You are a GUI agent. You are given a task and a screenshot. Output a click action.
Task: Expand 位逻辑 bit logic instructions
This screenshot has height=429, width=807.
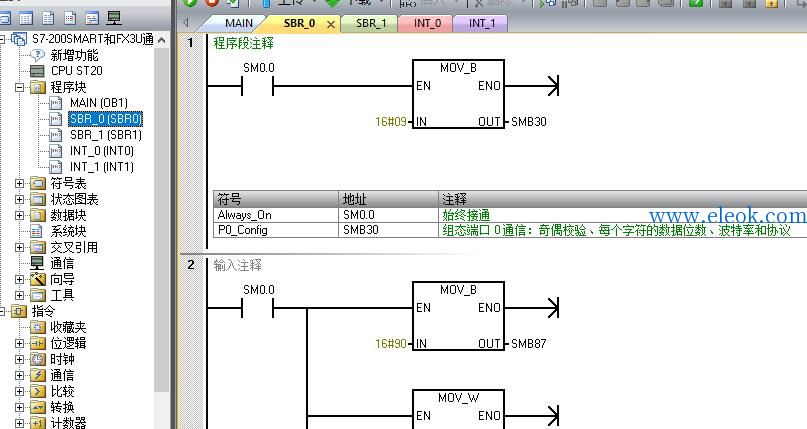20,343
